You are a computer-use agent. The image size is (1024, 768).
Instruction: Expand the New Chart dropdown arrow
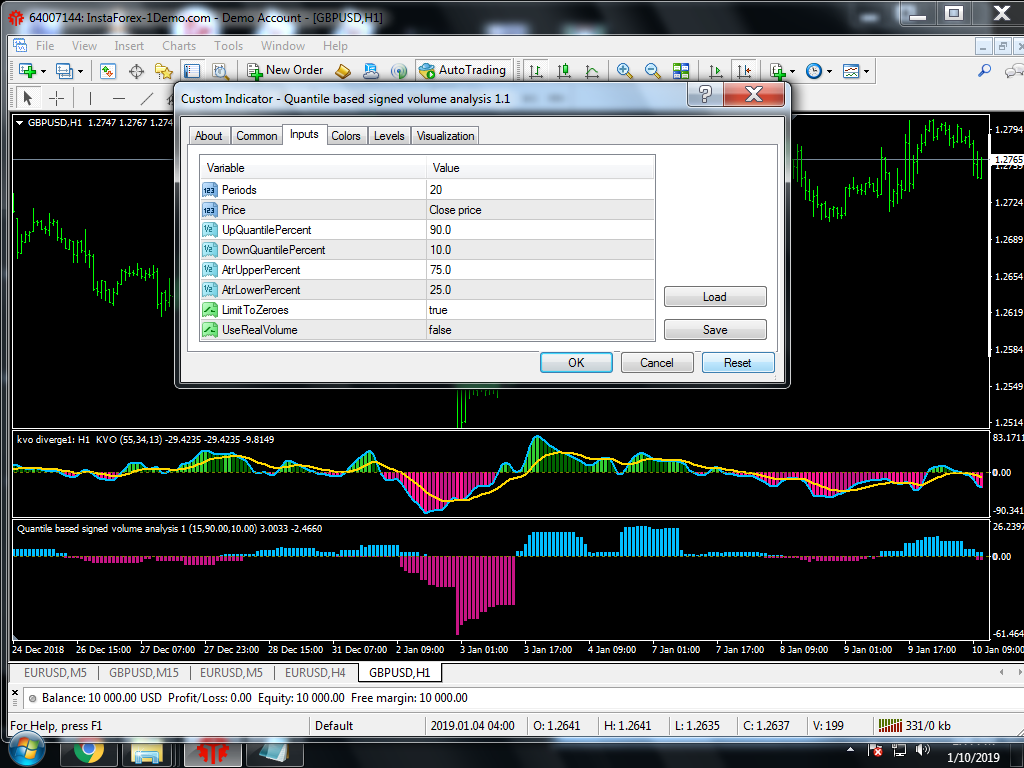click(x=43, y=71)
